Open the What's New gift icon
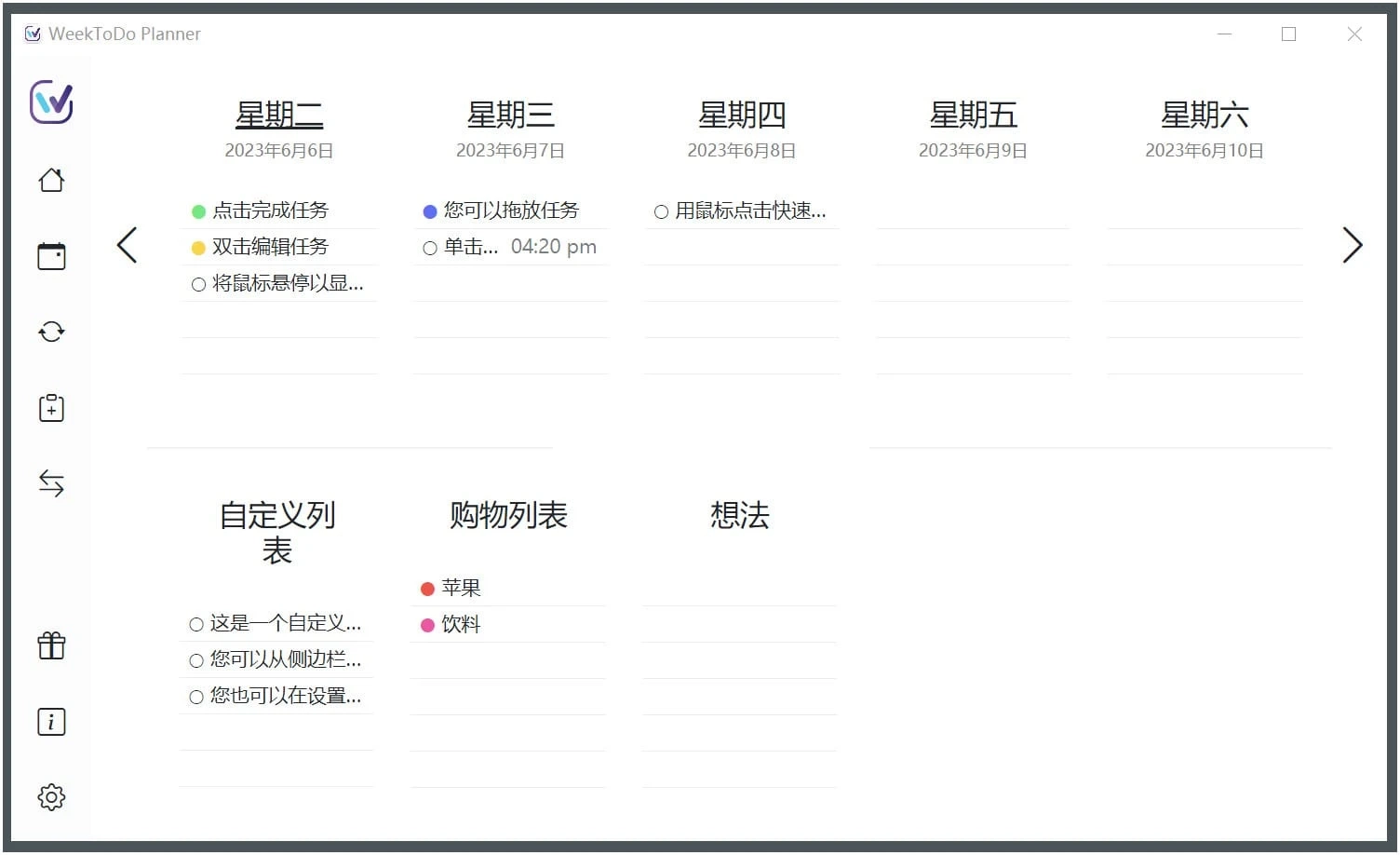 coord(51,645)
